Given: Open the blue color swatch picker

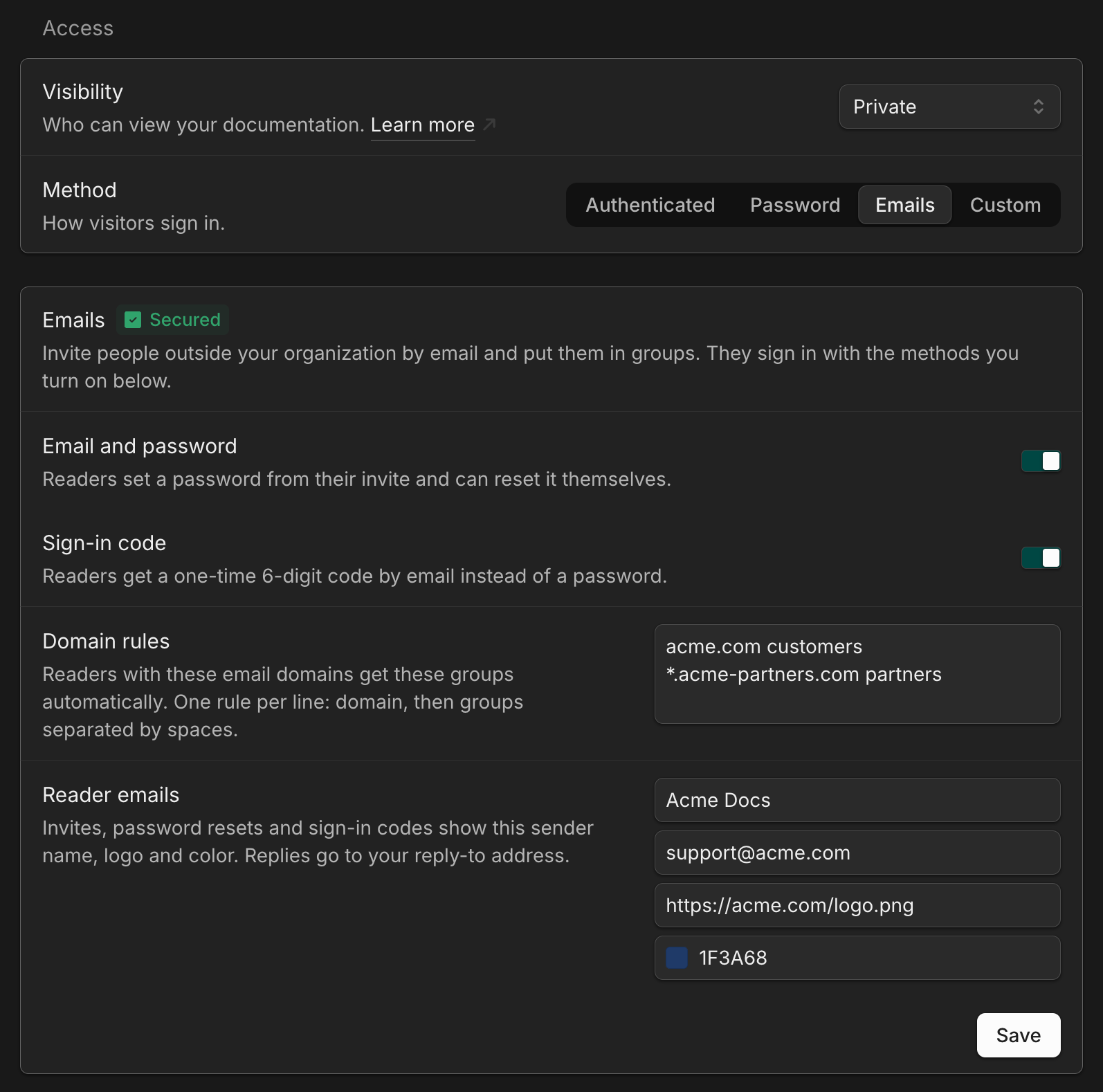Looking at the screenshot, I should point(677,958).
